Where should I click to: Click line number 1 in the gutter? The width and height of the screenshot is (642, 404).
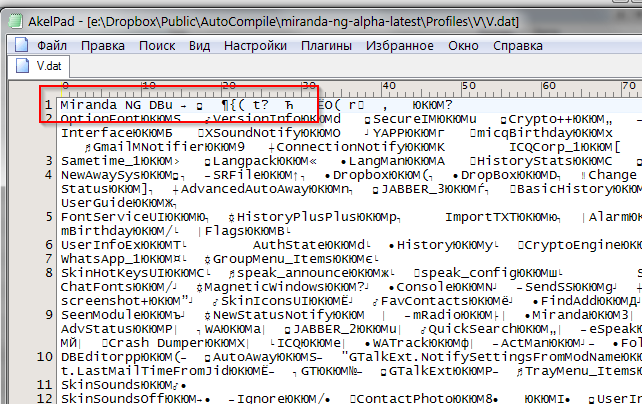(x=48, y=105)
